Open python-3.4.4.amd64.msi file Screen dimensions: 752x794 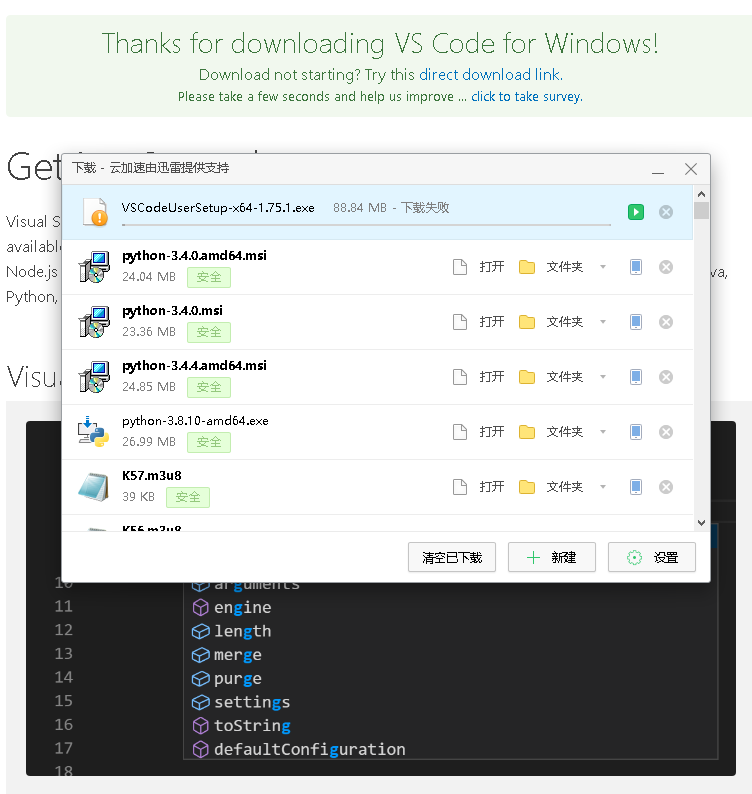tap(479, 377)
